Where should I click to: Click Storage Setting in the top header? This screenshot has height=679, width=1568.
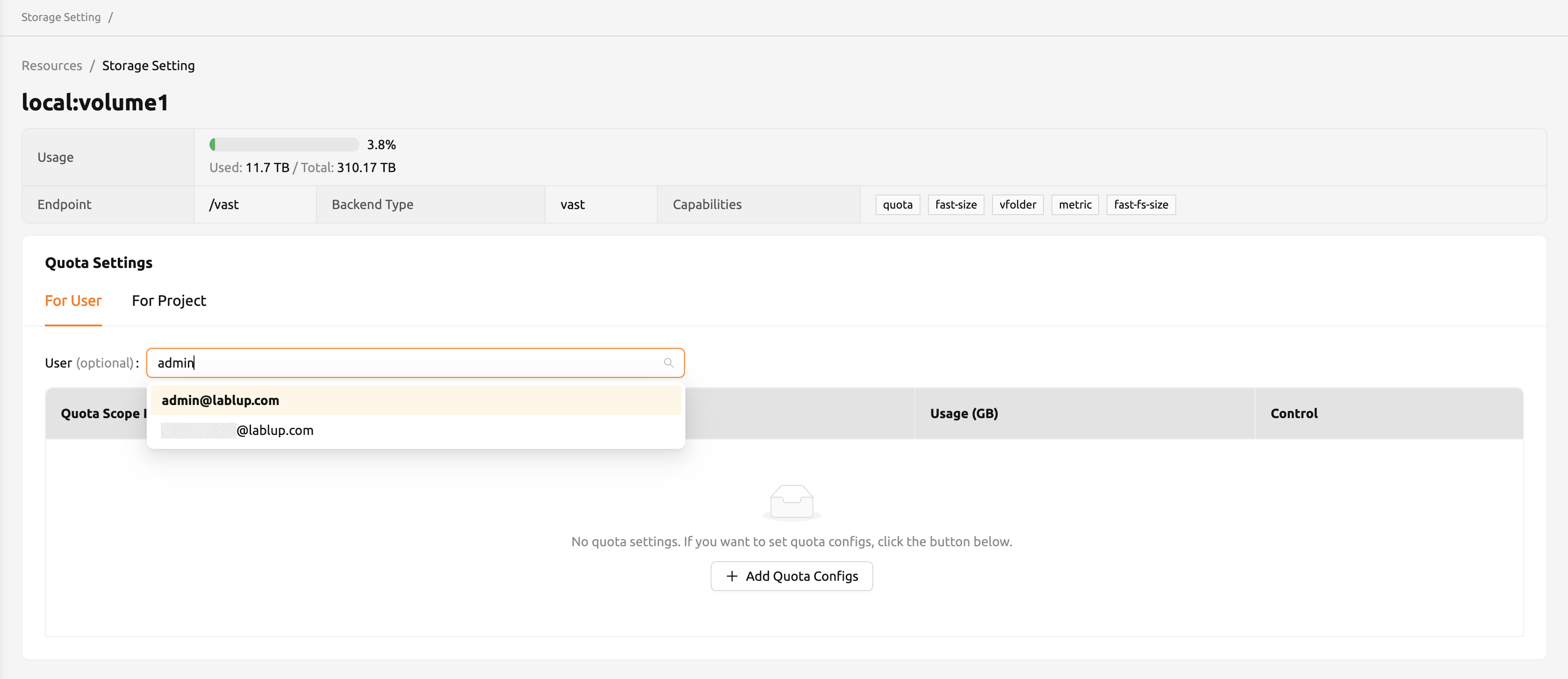pos(61,17)
